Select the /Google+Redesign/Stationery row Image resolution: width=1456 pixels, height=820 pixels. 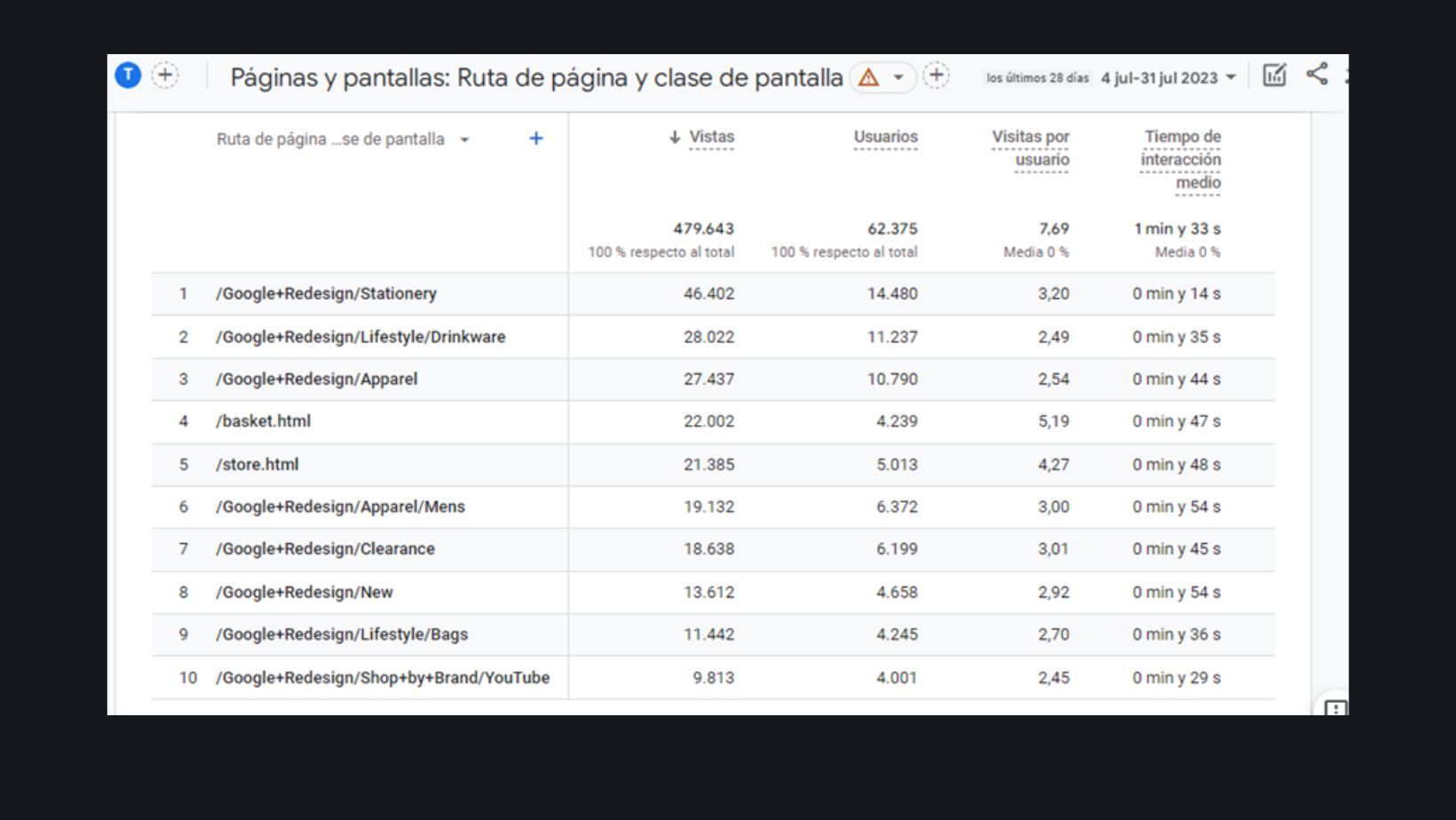[x=326, y=294]
